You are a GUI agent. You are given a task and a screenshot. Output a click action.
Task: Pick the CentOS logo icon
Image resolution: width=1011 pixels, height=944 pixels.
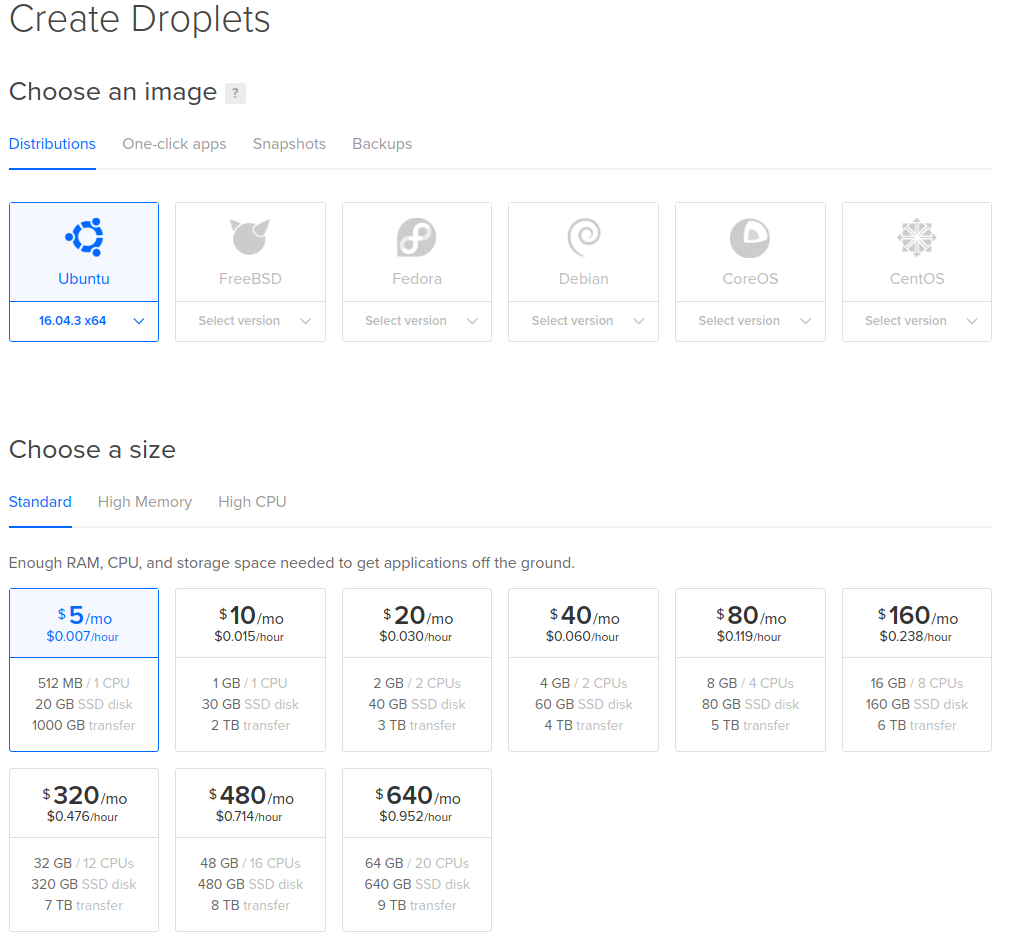[x=916, y=237]
